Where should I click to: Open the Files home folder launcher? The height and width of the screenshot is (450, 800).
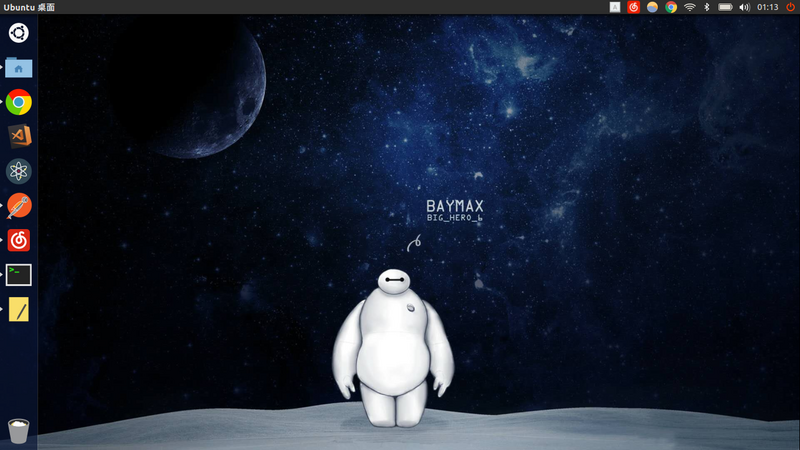click(18, 67)
